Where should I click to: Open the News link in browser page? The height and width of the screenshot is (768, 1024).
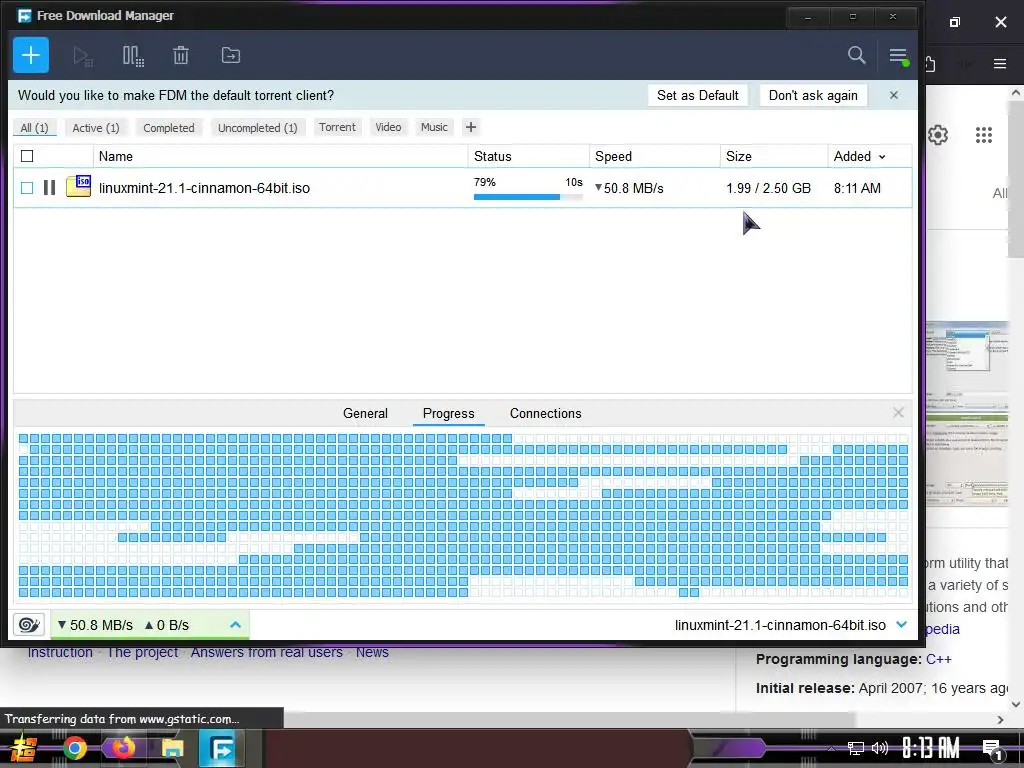372,652
